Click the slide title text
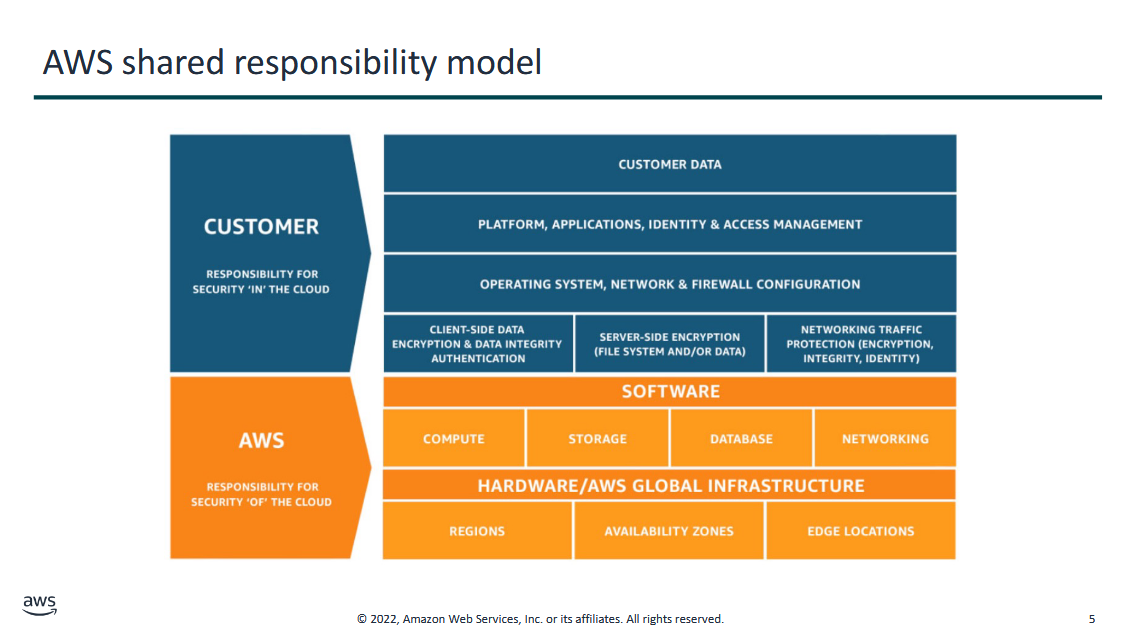The height and width of the screenshot is (633, 1126). coord(292,62)
